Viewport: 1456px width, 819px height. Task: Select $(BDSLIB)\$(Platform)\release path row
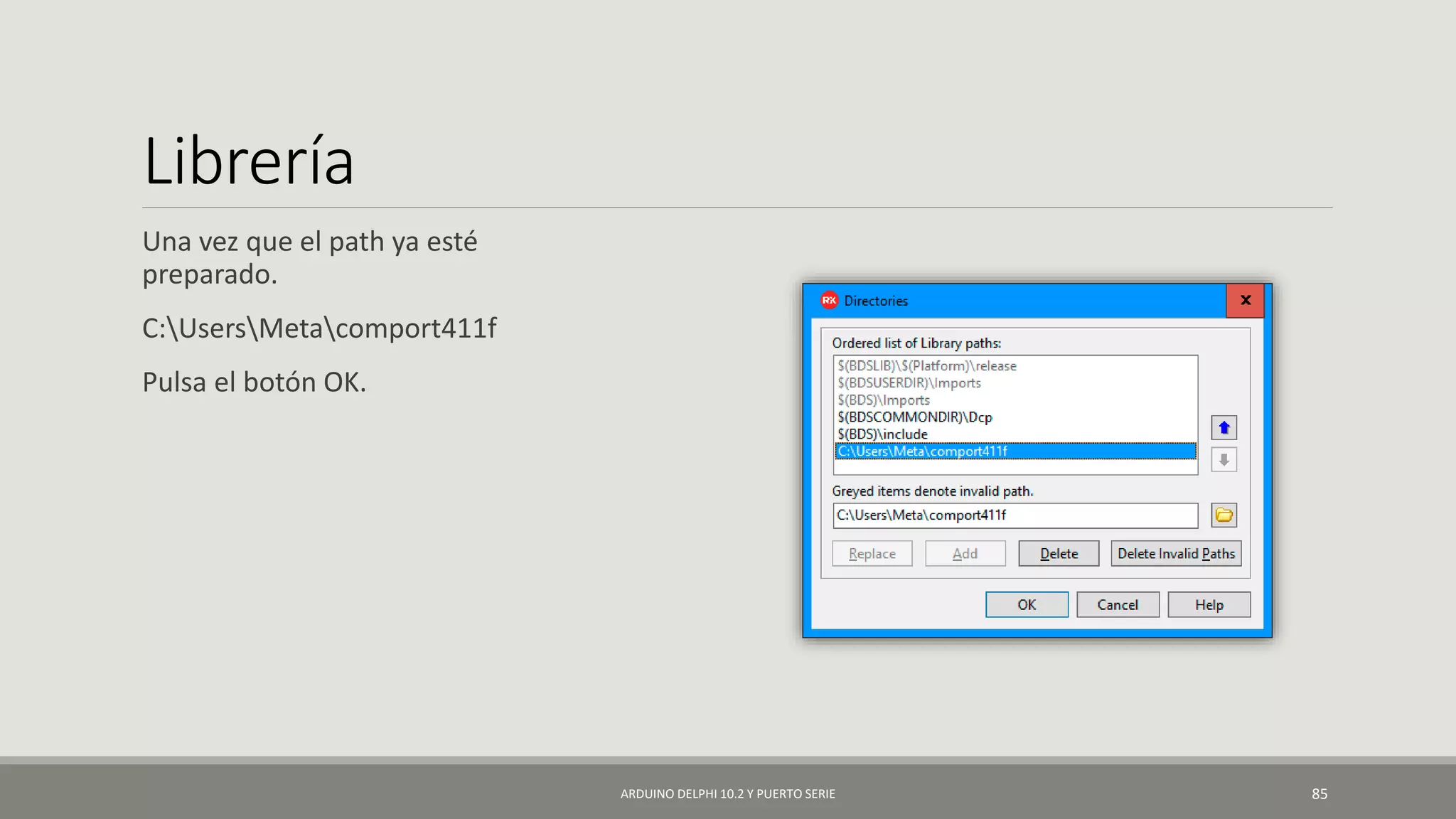point(1015,365)
